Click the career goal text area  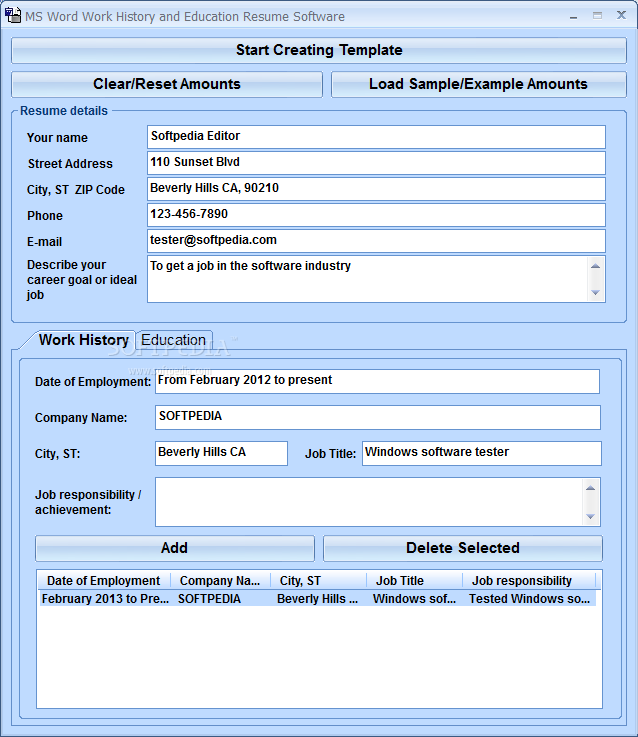368,279
